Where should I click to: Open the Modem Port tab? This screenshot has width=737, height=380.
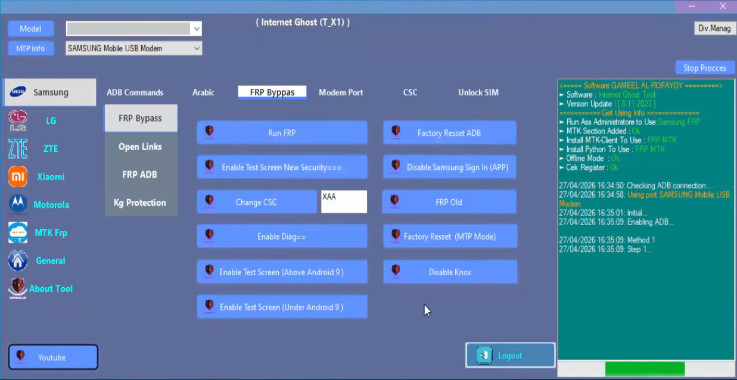(341, 93)
